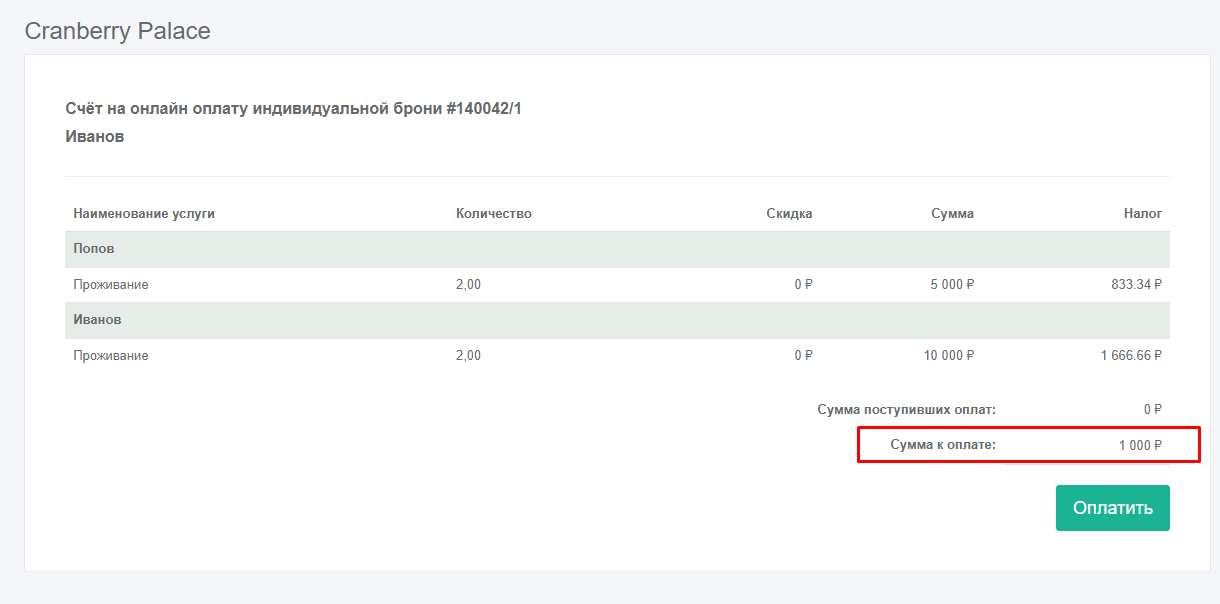Click the Количество column header
The width and height of the screenshot is (1220, 604).
pyautogui.click(x=493, y=213)
